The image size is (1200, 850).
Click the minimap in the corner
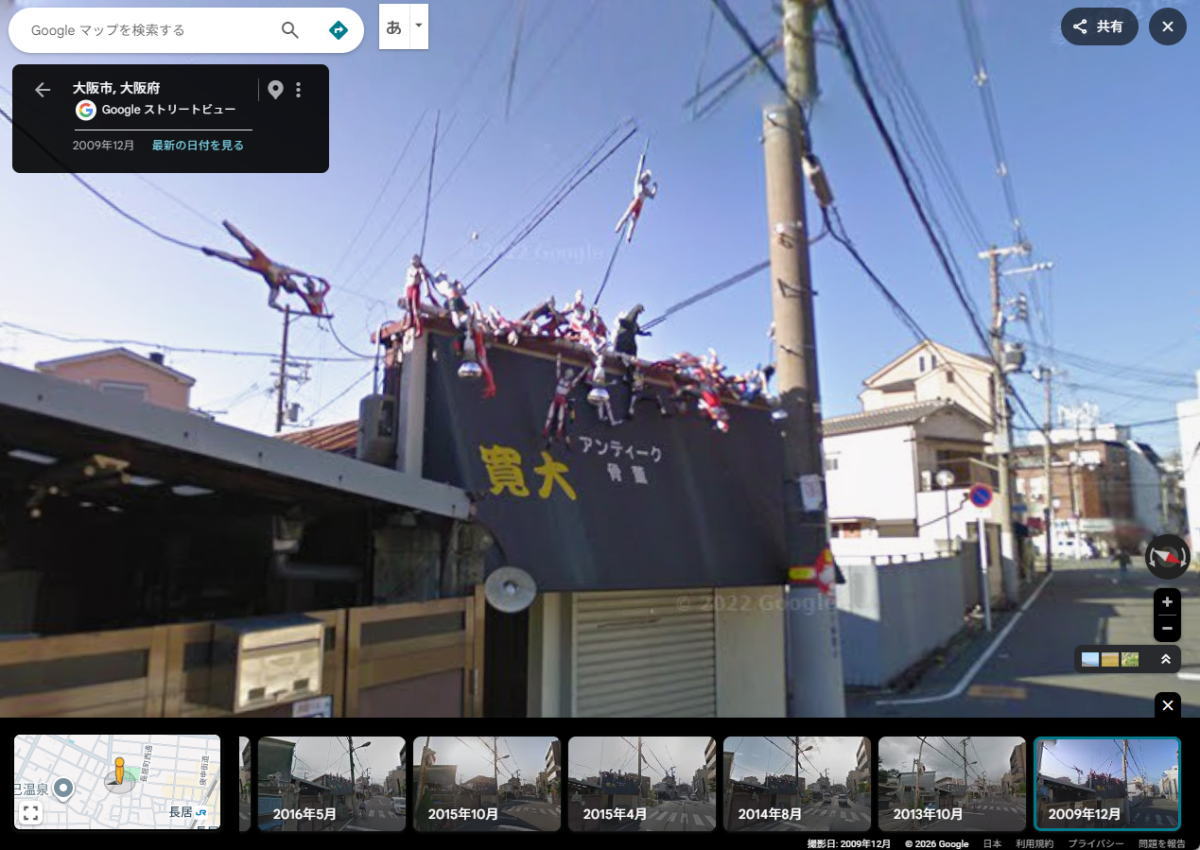point(117,782)
